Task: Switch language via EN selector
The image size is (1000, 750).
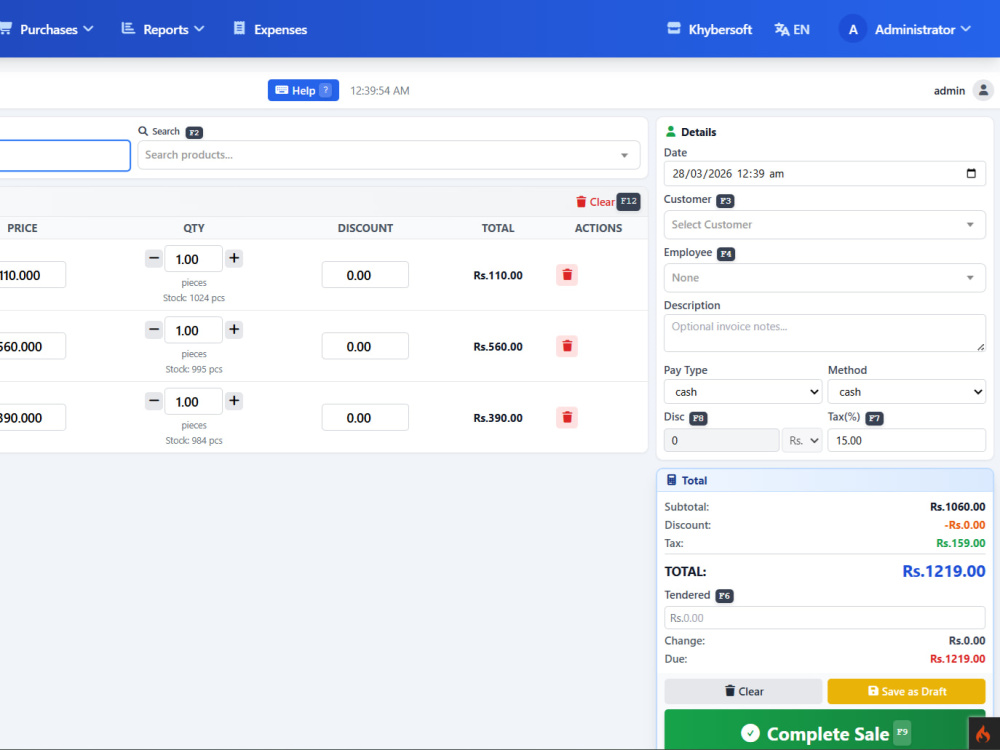Action: pyautogui.click(x=792, y=29)
